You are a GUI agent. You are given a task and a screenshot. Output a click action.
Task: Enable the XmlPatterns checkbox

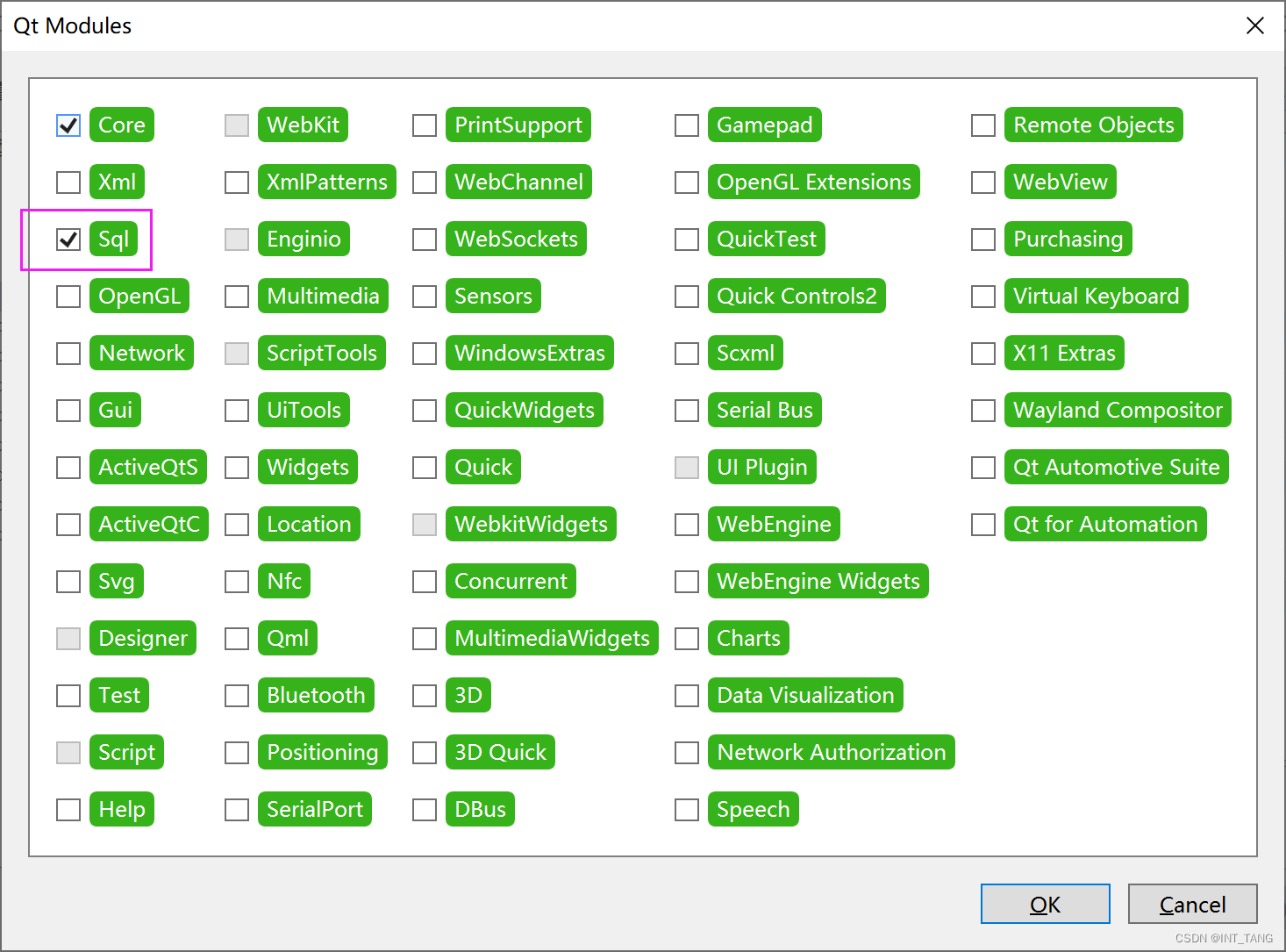[237, 183]
